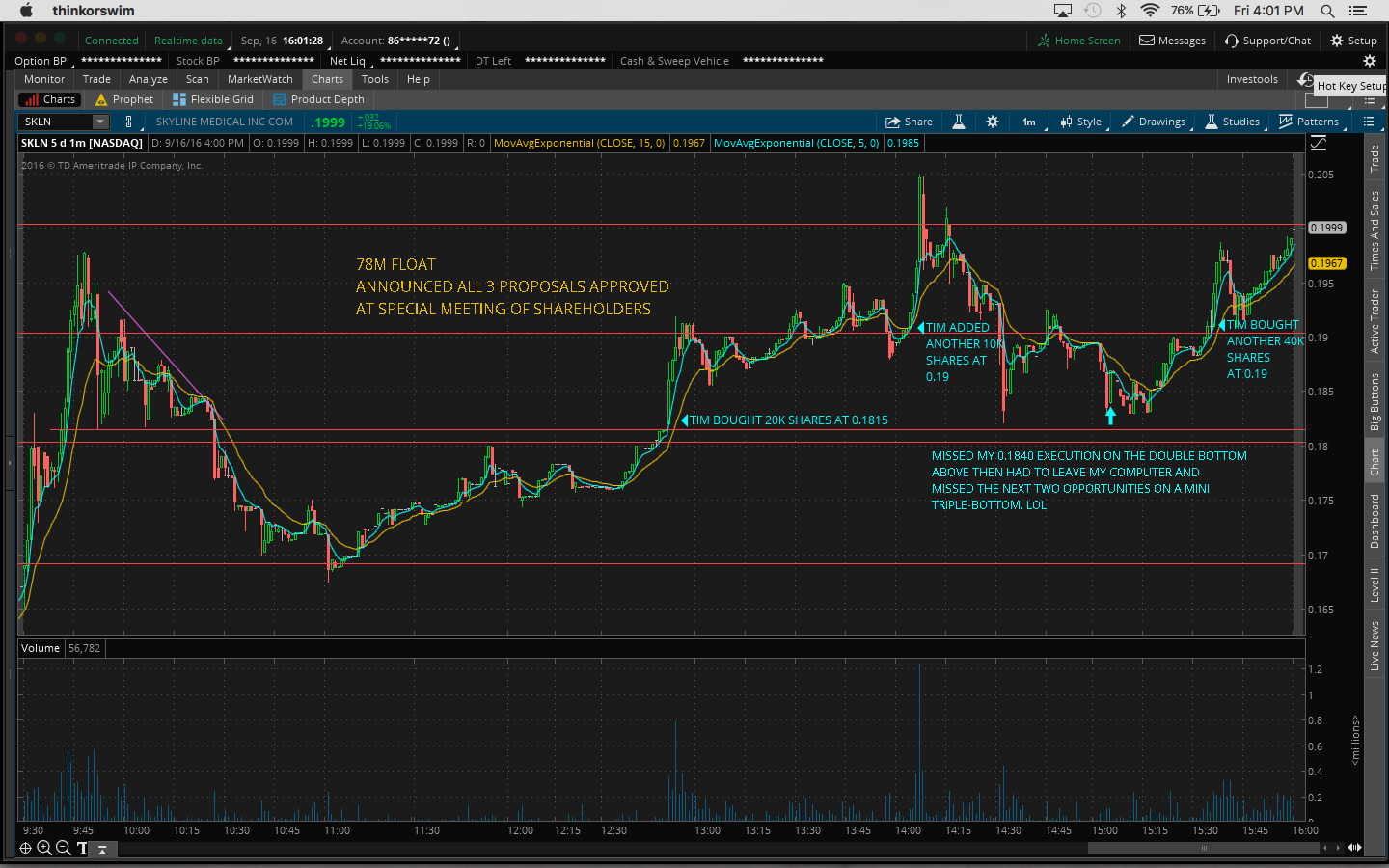Select the Chart side panel tab
Image resolution: width=1389 pixels, height=868 pixels.
point(1375,462)
